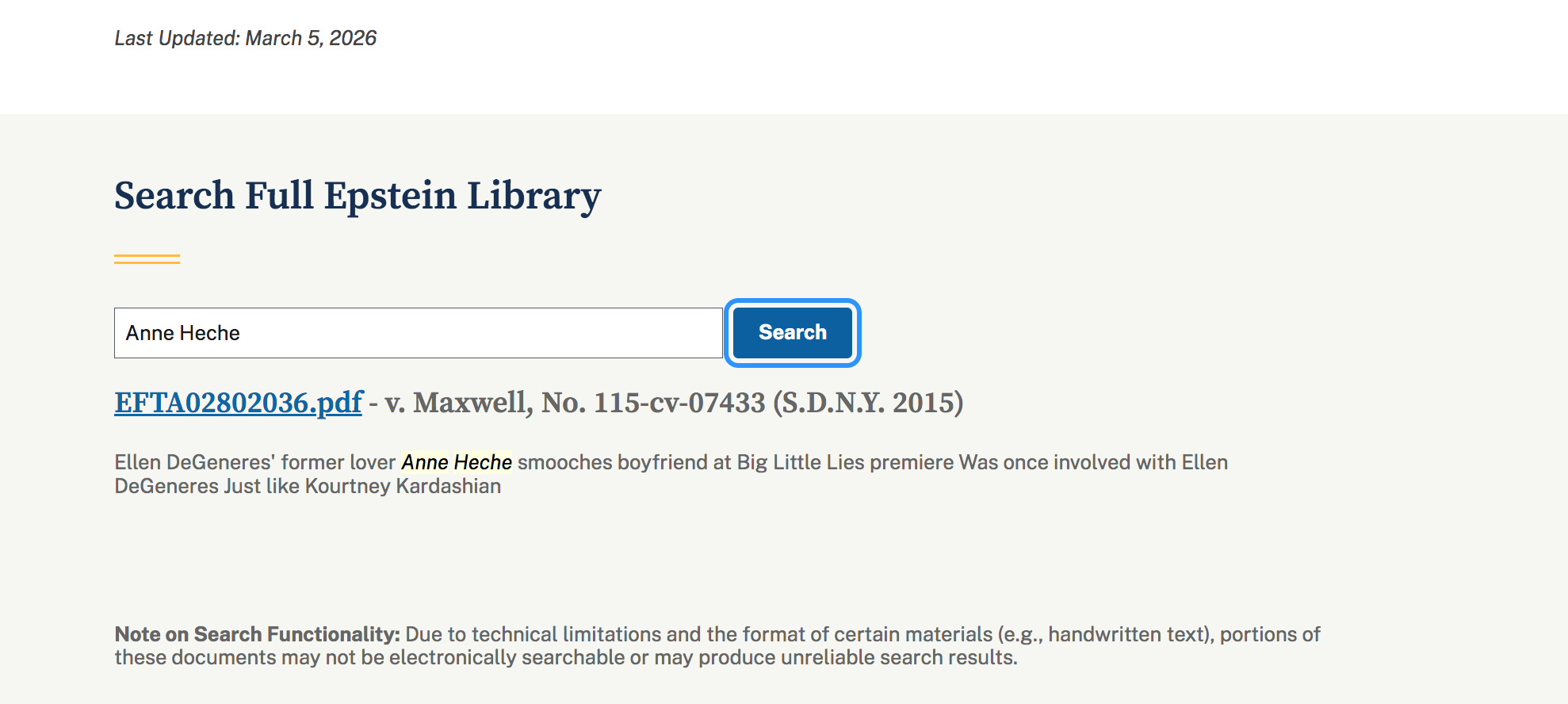Click the Last Updated label text

(177, 38)
